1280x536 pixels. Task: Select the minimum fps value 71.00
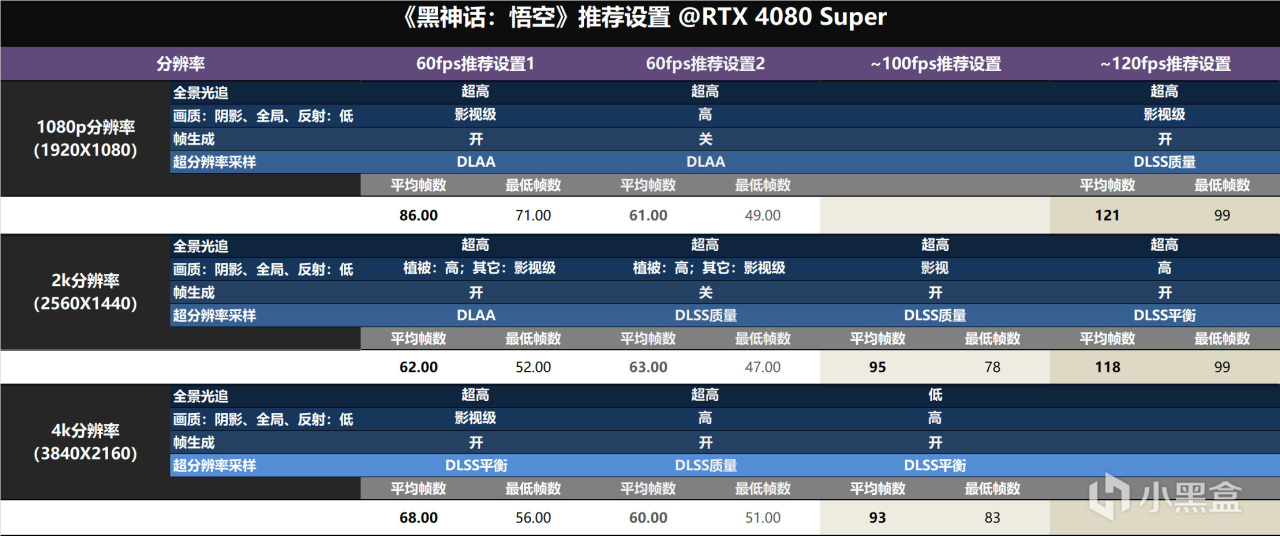(x=533, y=215)
